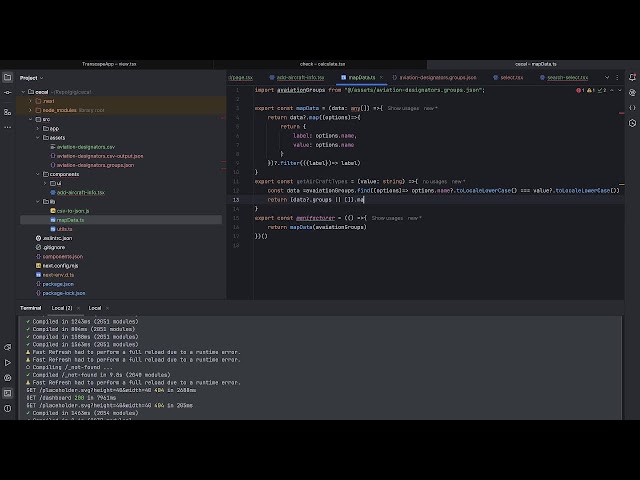Open editor tabs options kebab menu
Screen dimensions: 640x480
(x=617, y=77)
